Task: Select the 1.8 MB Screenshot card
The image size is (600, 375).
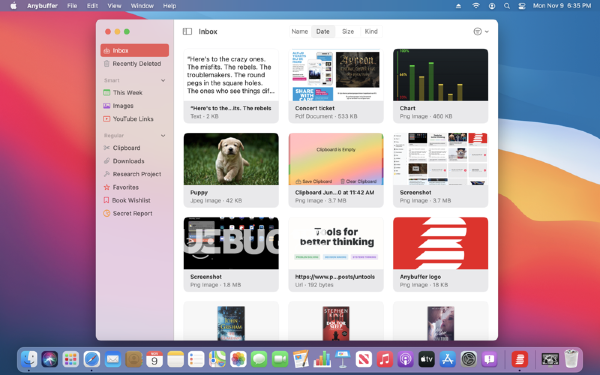Action: (x=231, y=254)
